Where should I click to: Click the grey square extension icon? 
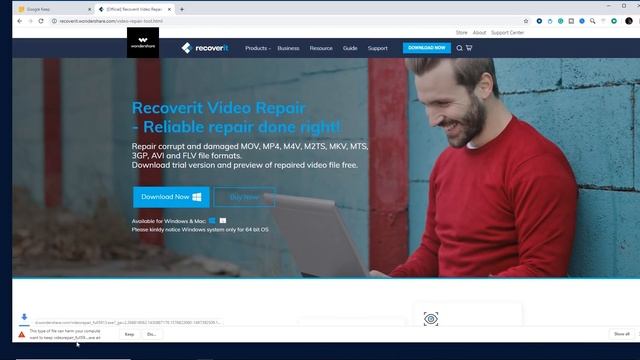[x=571, y=21]
